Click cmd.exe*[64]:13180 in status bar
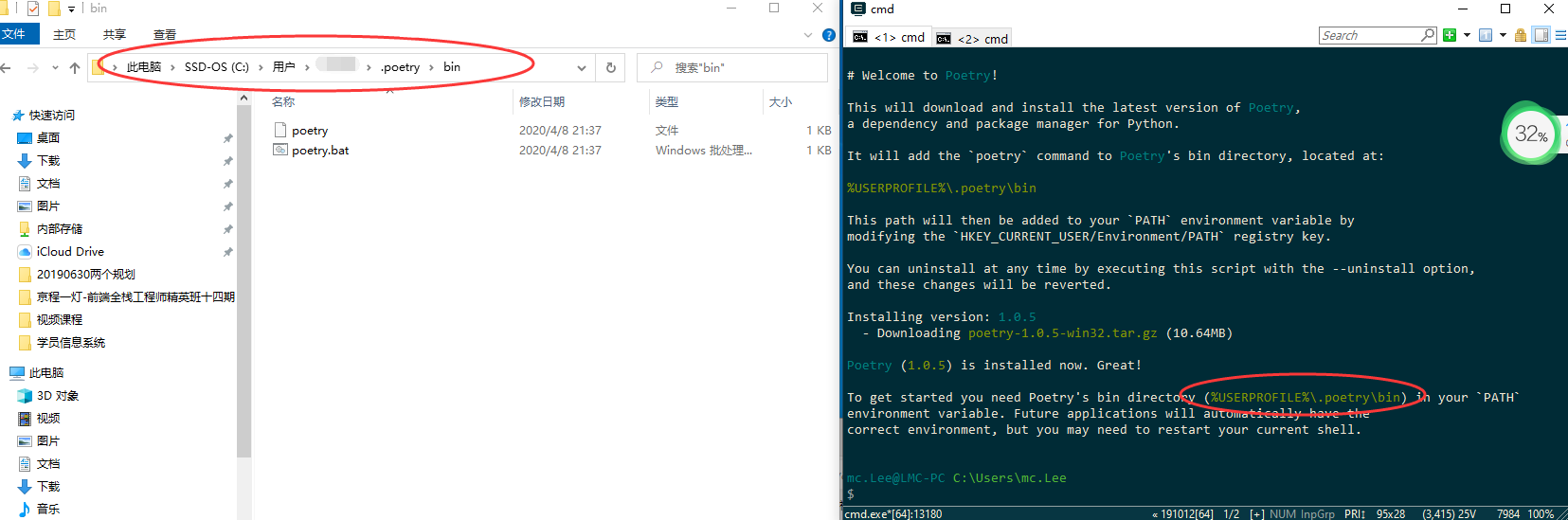The height and width of the screenshot is (520, 1568). coord(893,513)
